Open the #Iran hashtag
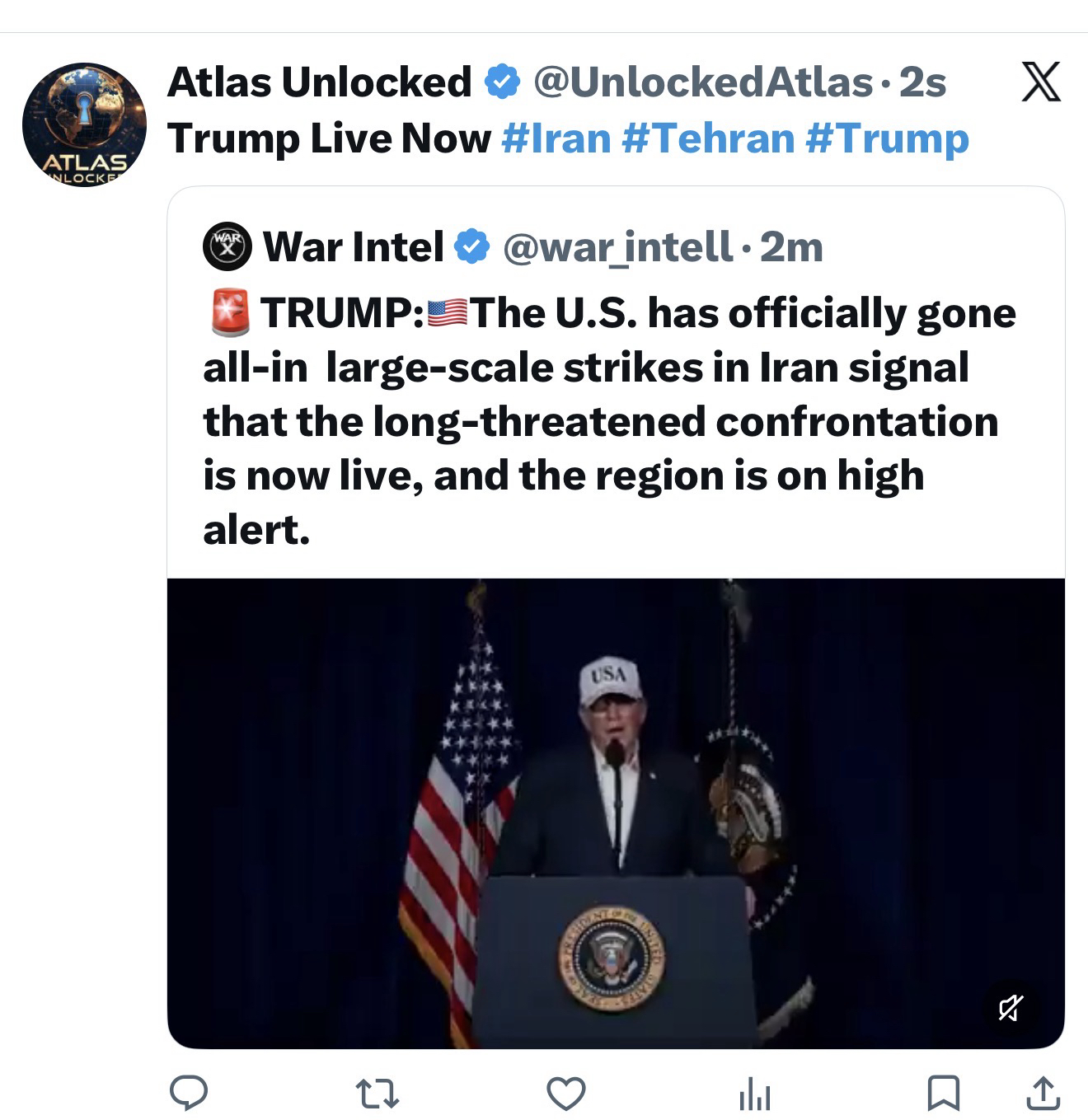 coord(556,138)
